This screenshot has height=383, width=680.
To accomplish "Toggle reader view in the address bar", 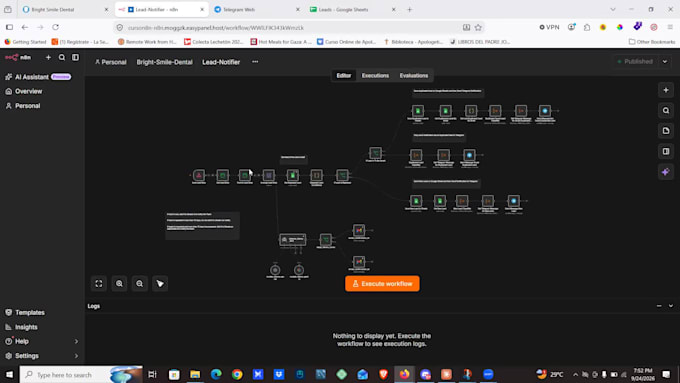I will tap(466, 27).
